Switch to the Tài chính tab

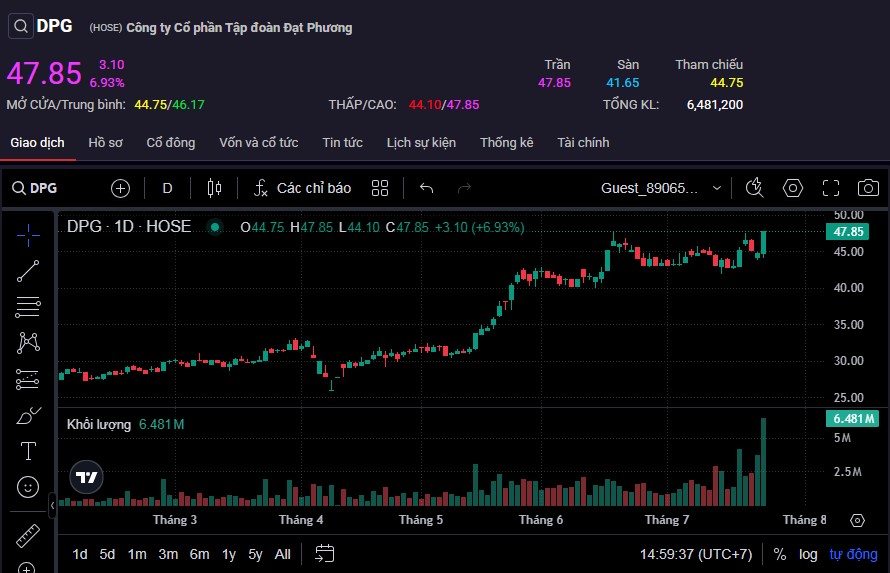point(583,143)
